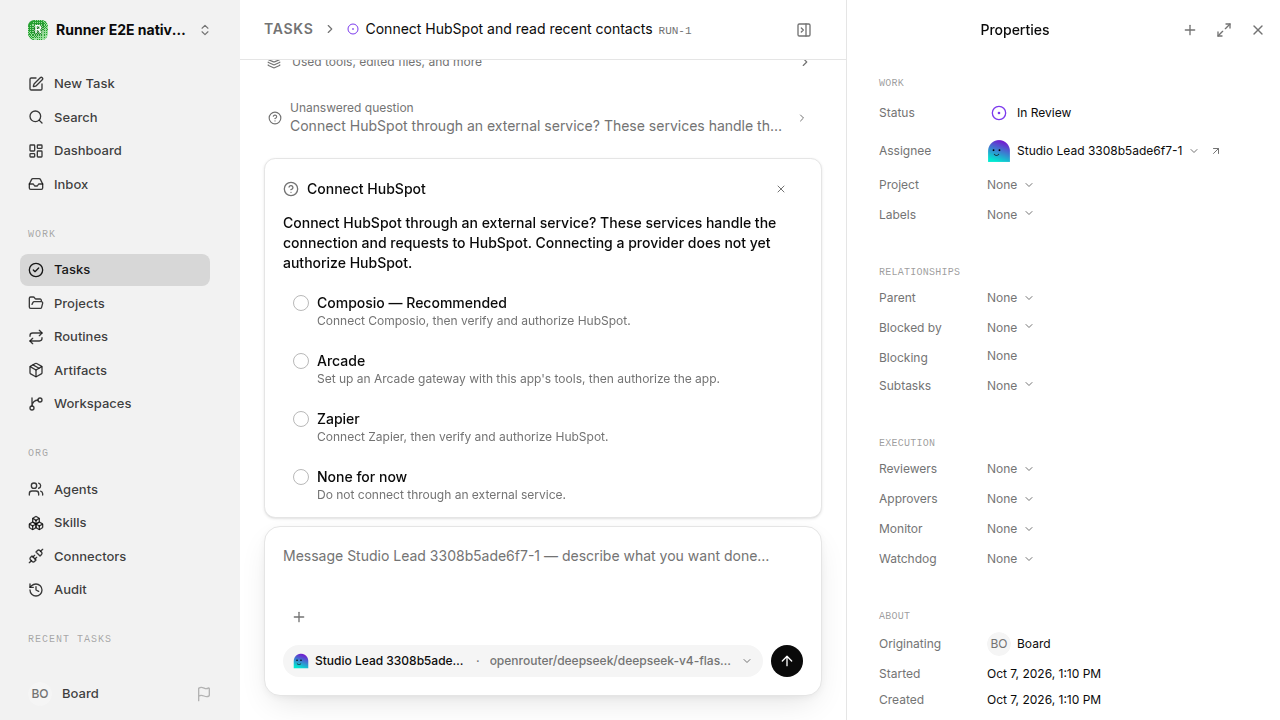Click the flag icon beside Board

(204, 694)
